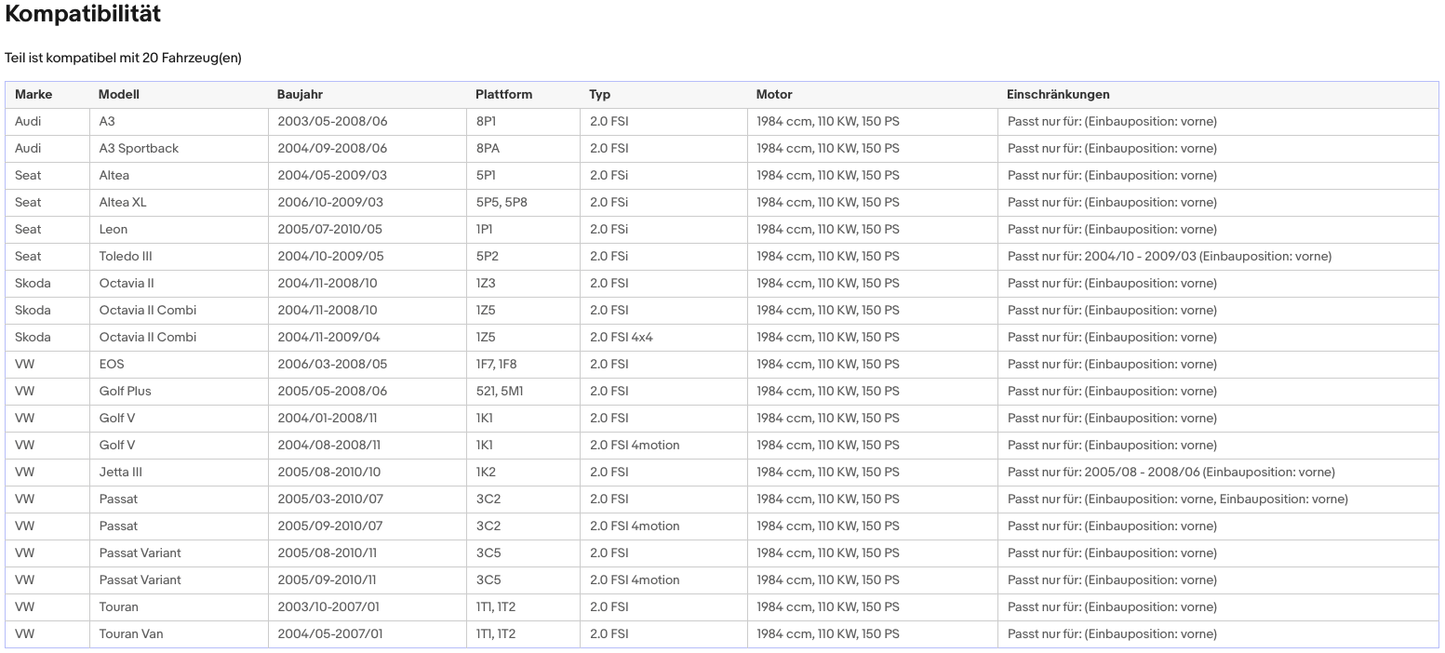The width and height of the screenshot is (1445, 653).
Task: Click the 2.0 FSI 4x4 type cell
Action: point(621,338)
